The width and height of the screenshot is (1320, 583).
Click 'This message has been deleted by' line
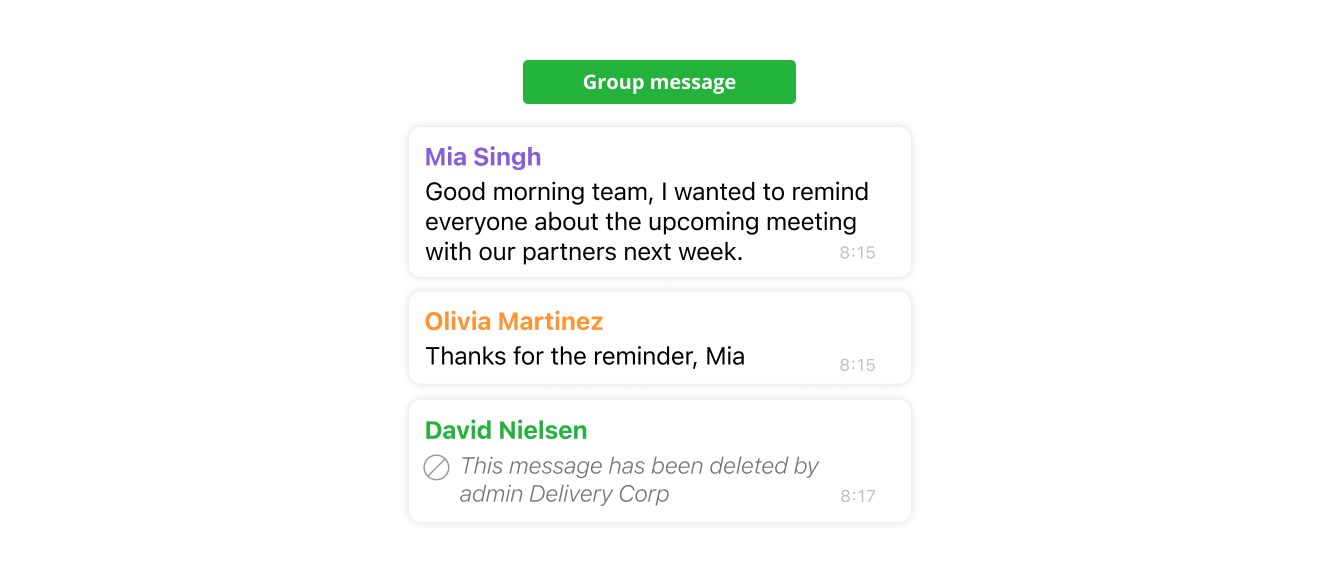point(639,466)
